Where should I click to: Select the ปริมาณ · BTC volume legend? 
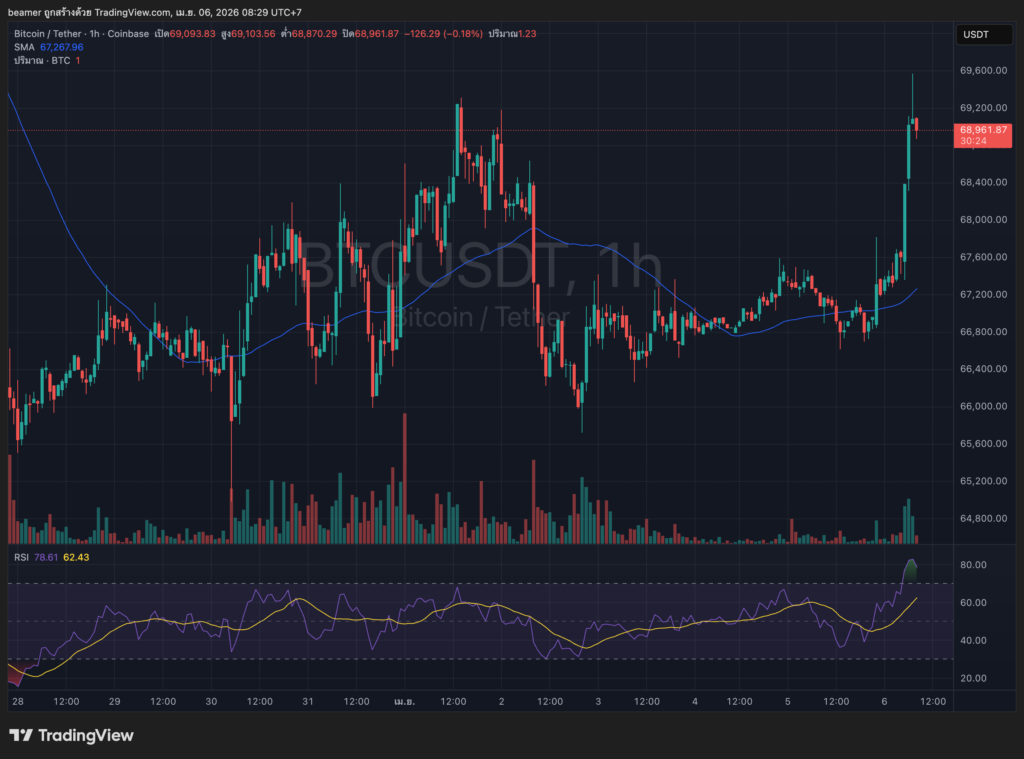[x=40, y=60]
